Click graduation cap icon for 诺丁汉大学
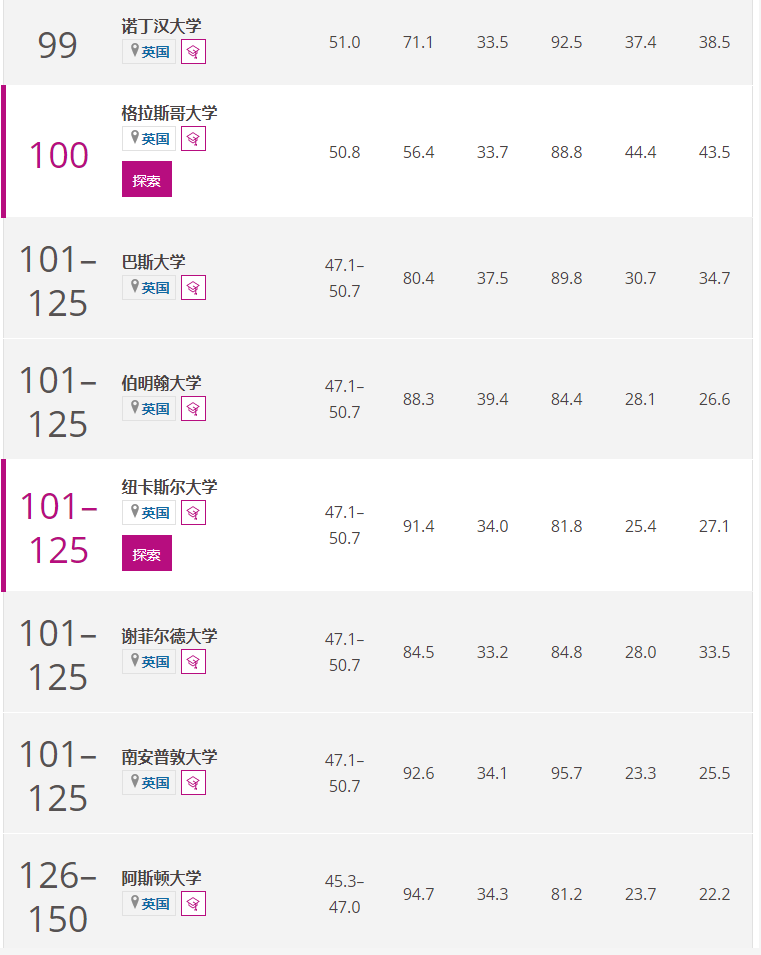The width and height of the screenshot is (761, 955). 193,52
